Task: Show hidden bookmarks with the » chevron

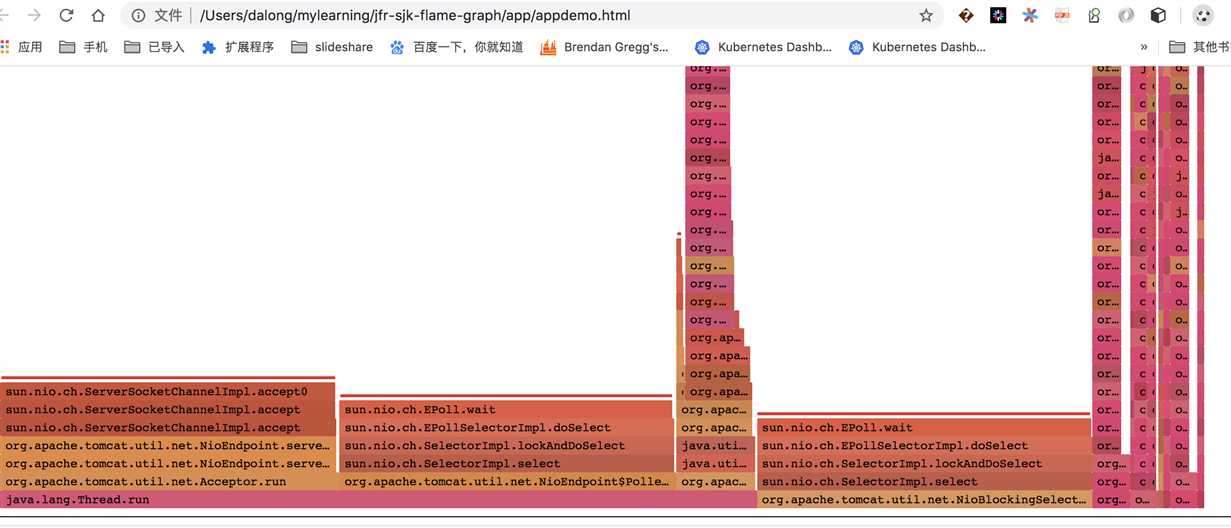Action: 1144,47
